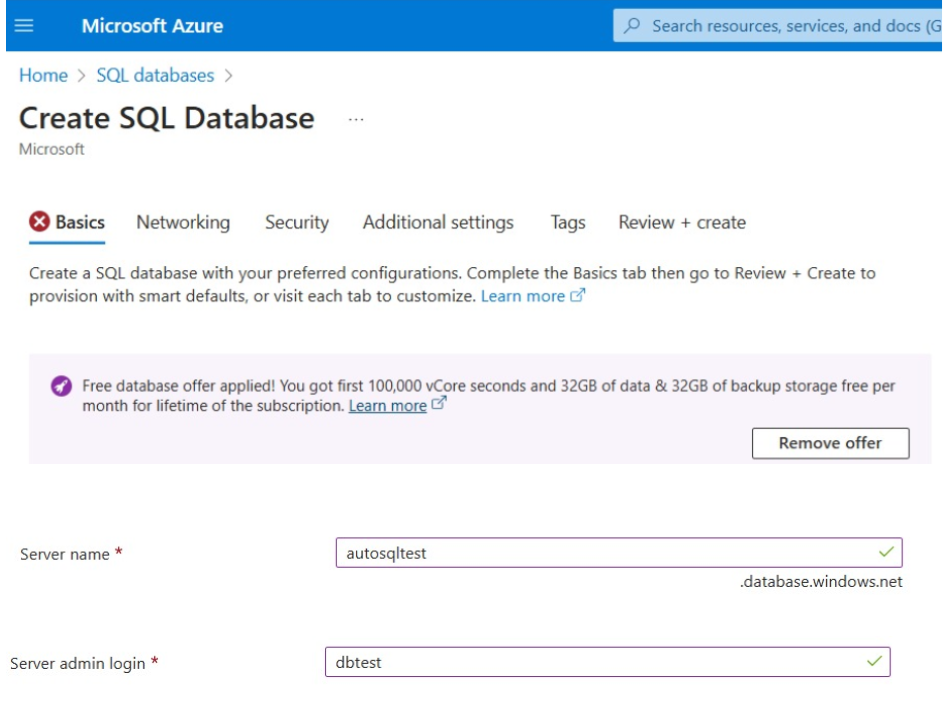The width and height of the screenshot is (944, 710).
Task: Open SQL databases from the breadcrumb trail
Action: pos(156,74)
